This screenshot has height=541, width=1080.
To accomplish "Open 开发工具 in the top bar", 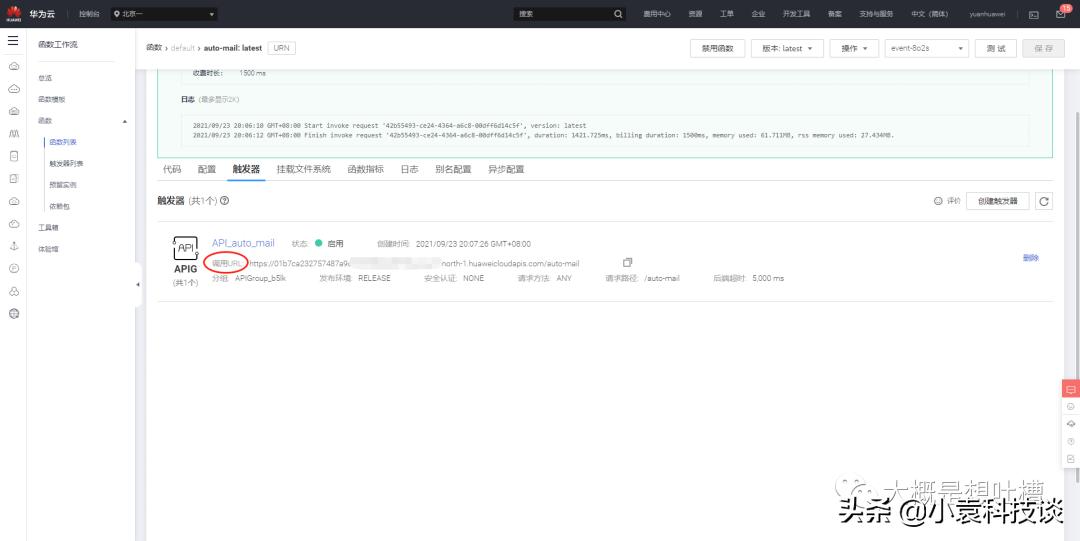I will pyautogui.click(x=796, y=14).
